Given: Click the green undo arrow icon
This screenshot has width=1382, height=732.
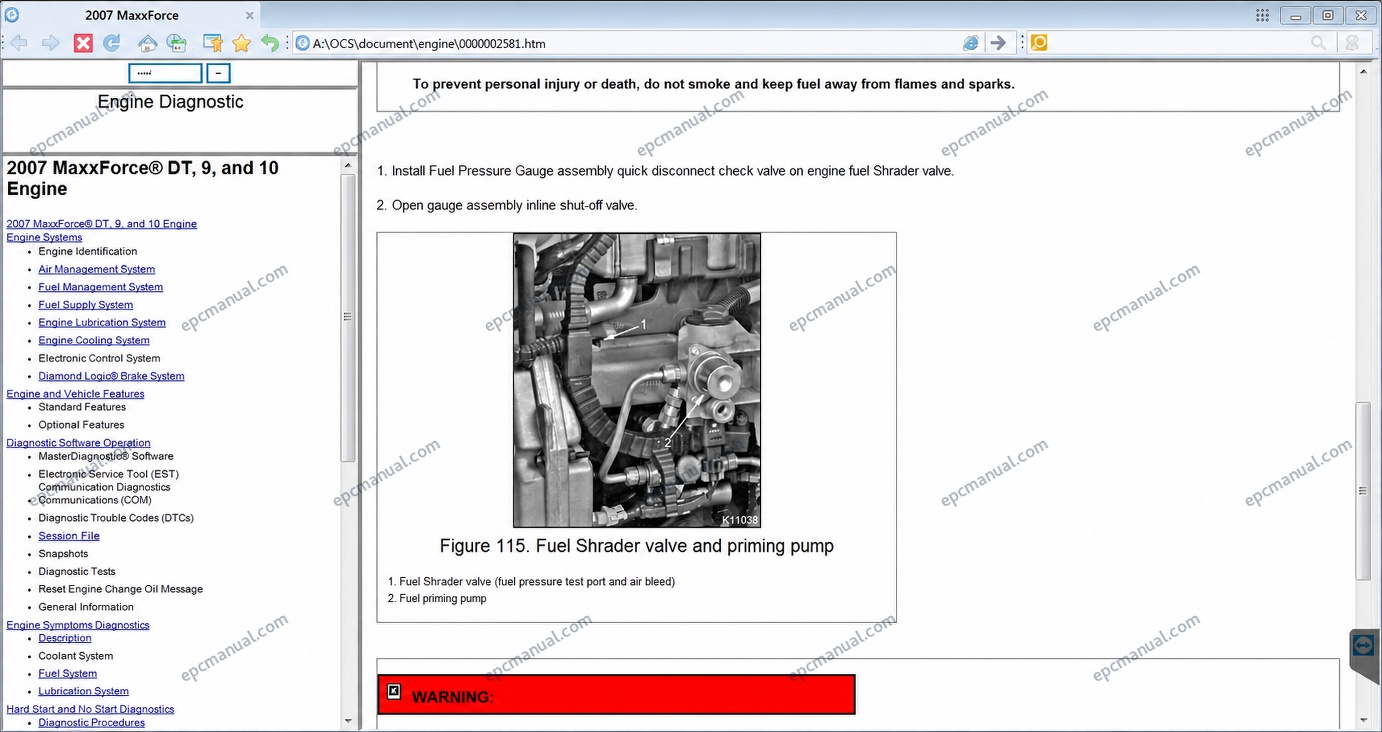Looking at the screenshot, I should pos(270,43).
